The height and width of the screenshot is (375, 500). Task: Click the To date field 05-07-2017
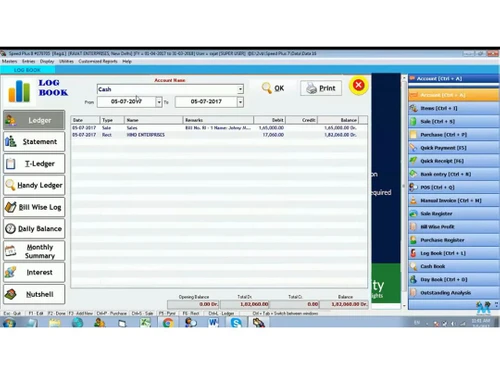pos(206,102)
